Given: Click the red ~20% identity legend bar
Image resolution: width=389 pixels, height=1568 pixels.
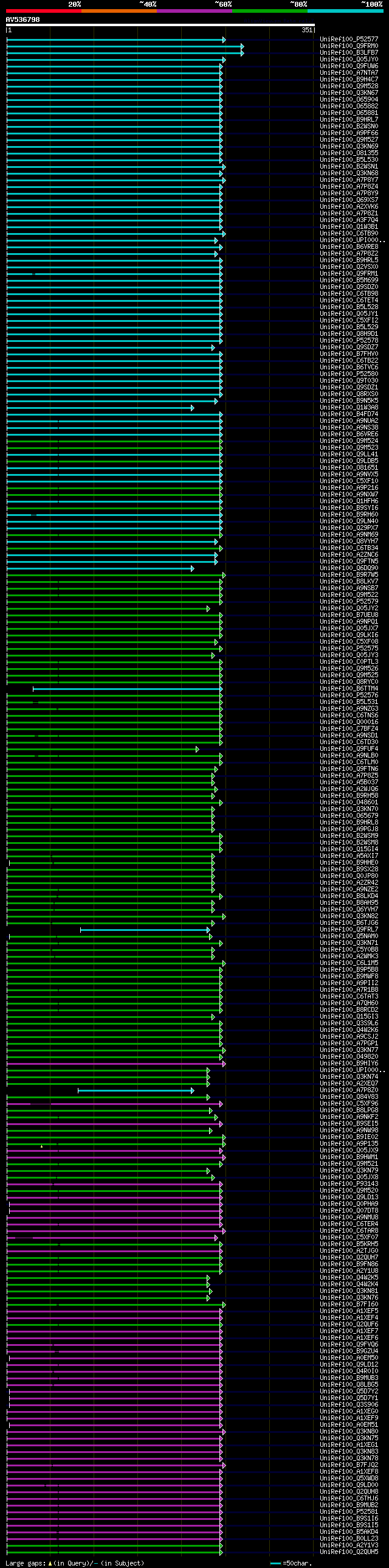Looking at the screenshot, I should [44, 11].
